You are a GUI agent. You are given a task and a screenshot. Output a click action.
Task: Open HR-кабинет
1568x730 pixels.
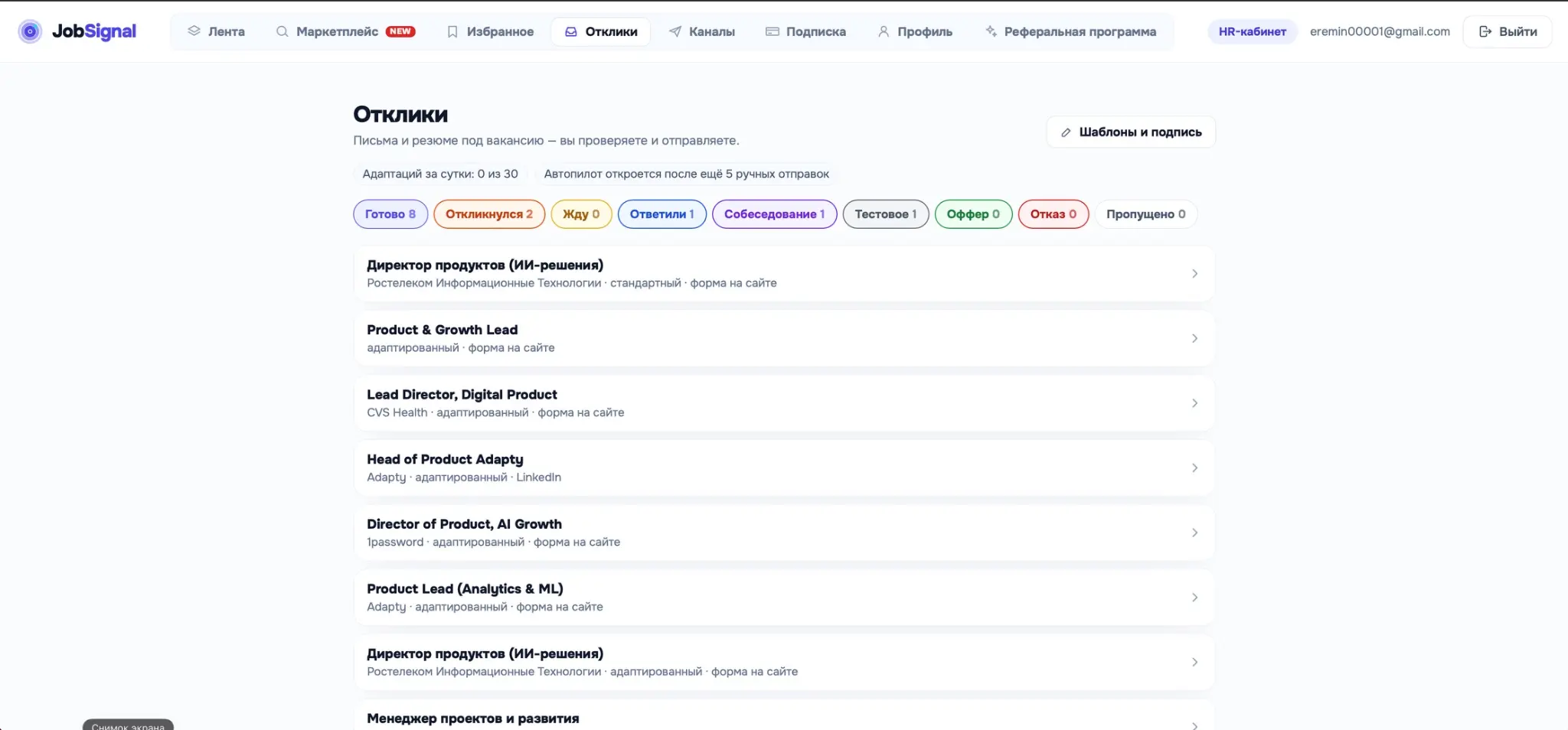tap(1253, 31)
